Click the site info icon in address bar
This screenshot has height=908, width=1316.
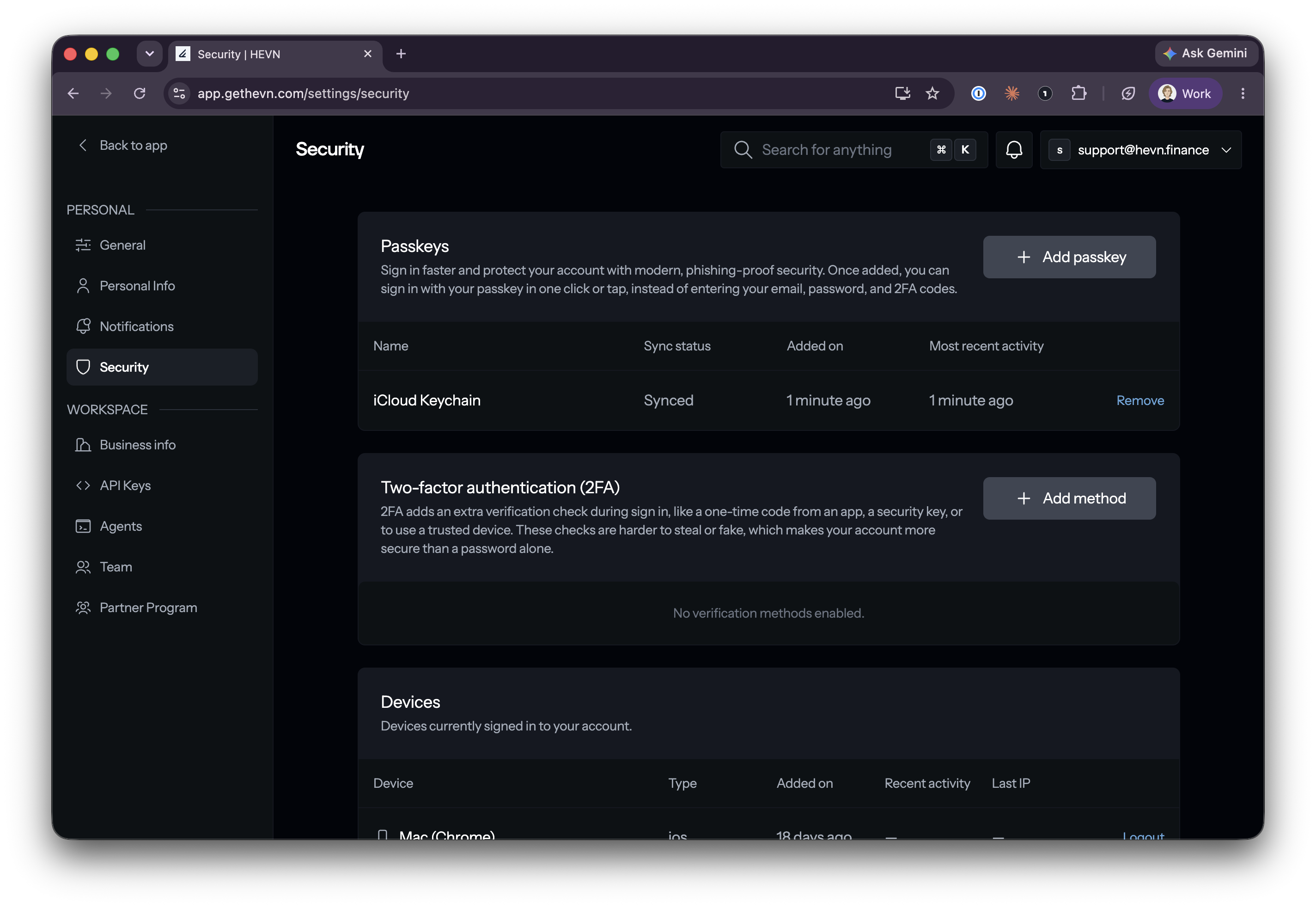(179, 93)
